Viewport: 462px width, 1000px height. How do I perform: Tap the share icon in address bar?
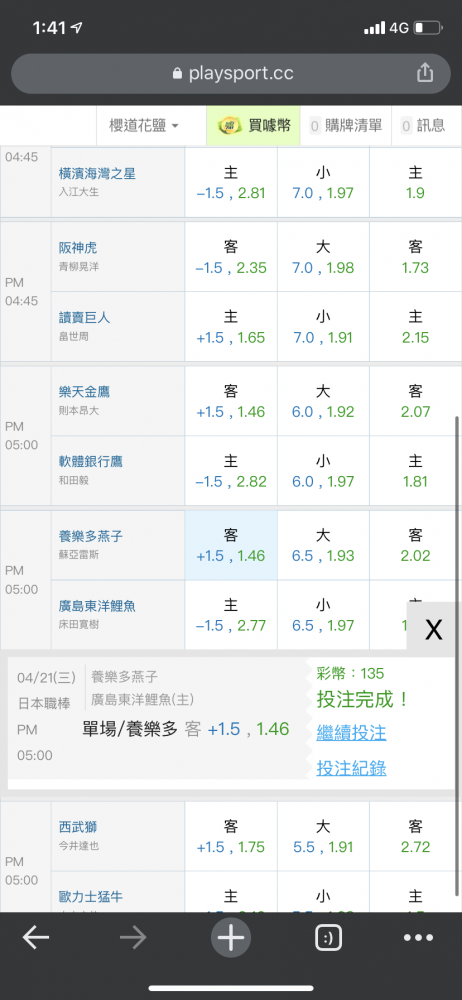(x=425, y=73)
